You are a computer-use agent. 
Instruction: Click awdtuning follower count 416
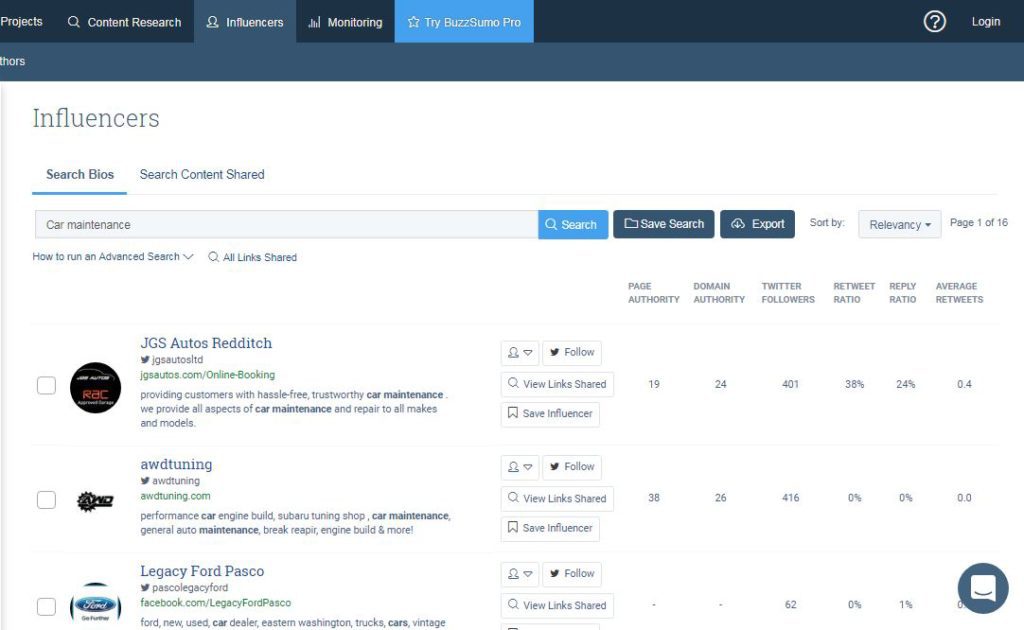point(790,498)
